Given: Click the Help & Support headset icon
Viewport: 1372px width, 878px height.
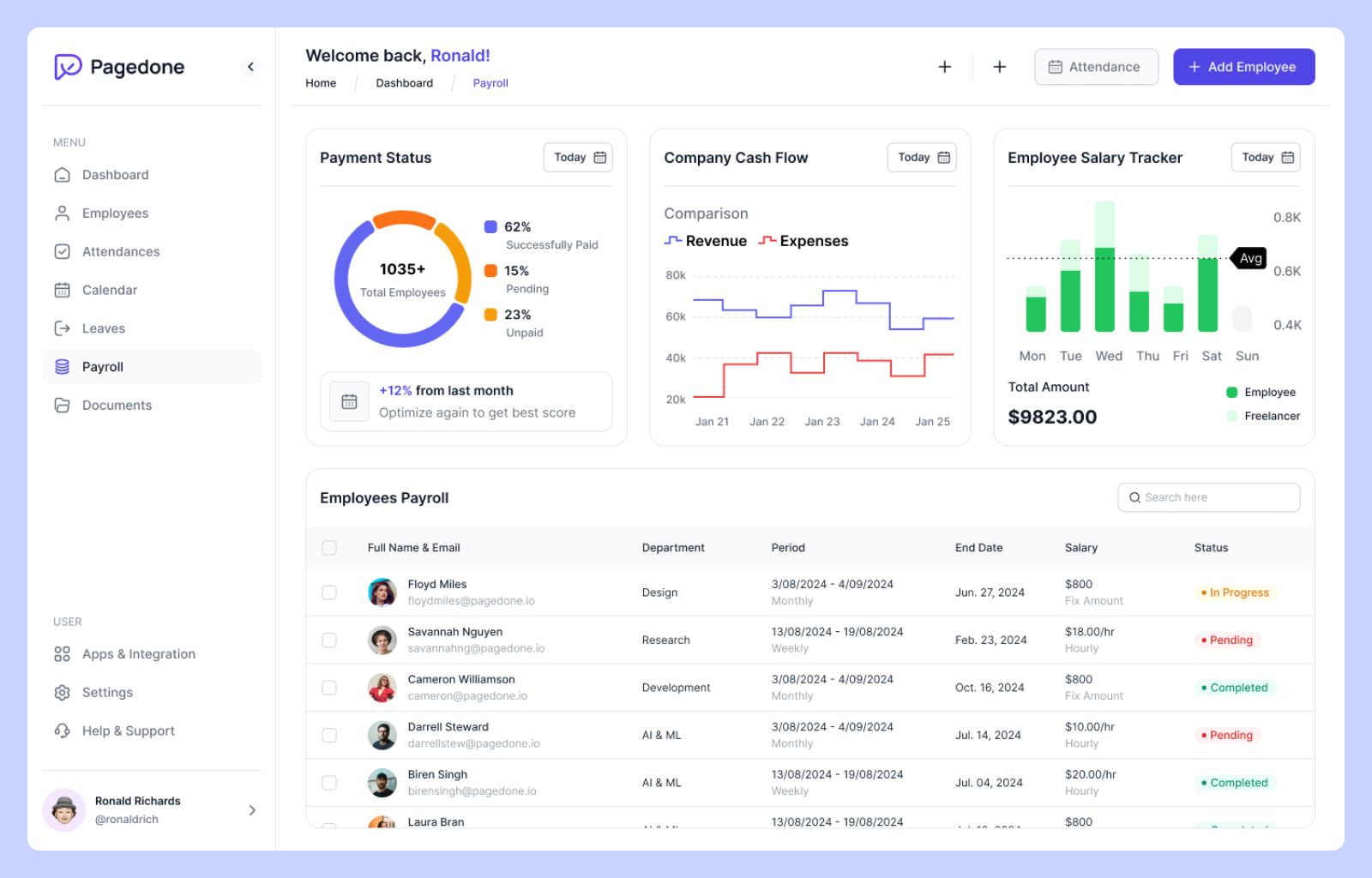Looking at the screenshot, I should point(62,731).
